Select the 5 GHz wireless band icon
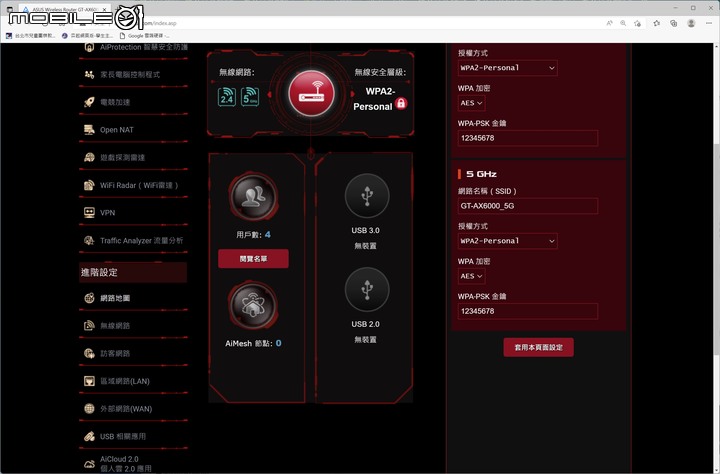Image resolution: width=720 pixels, height=474 pixels. pos(250,97)
